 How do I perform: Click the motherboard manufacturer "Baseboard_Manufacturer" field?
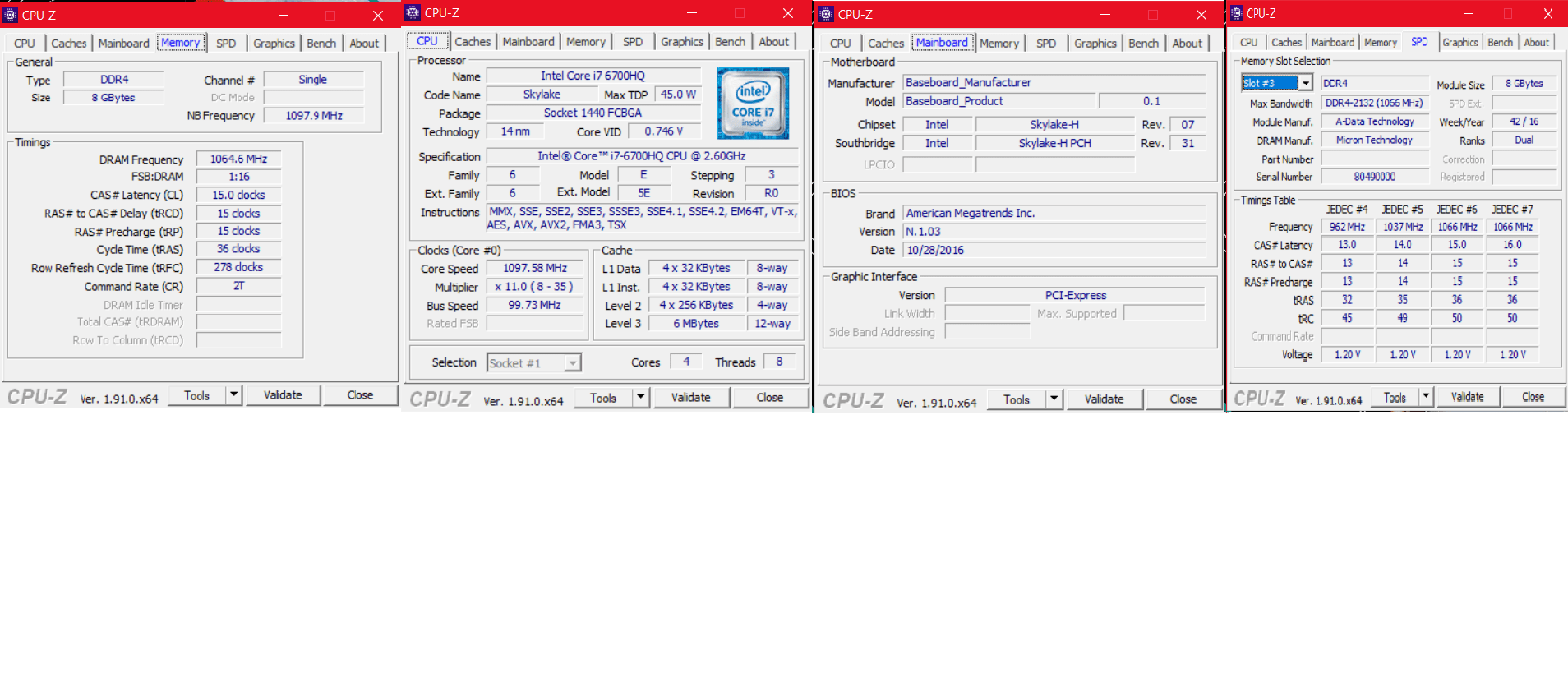1054,82
